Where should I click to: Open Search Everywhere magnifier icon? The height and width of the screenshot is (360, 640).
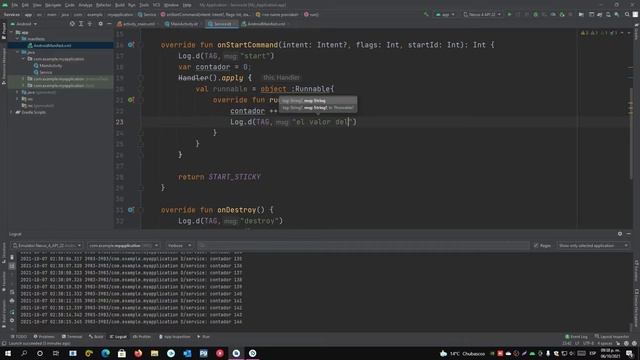[627, 14]
